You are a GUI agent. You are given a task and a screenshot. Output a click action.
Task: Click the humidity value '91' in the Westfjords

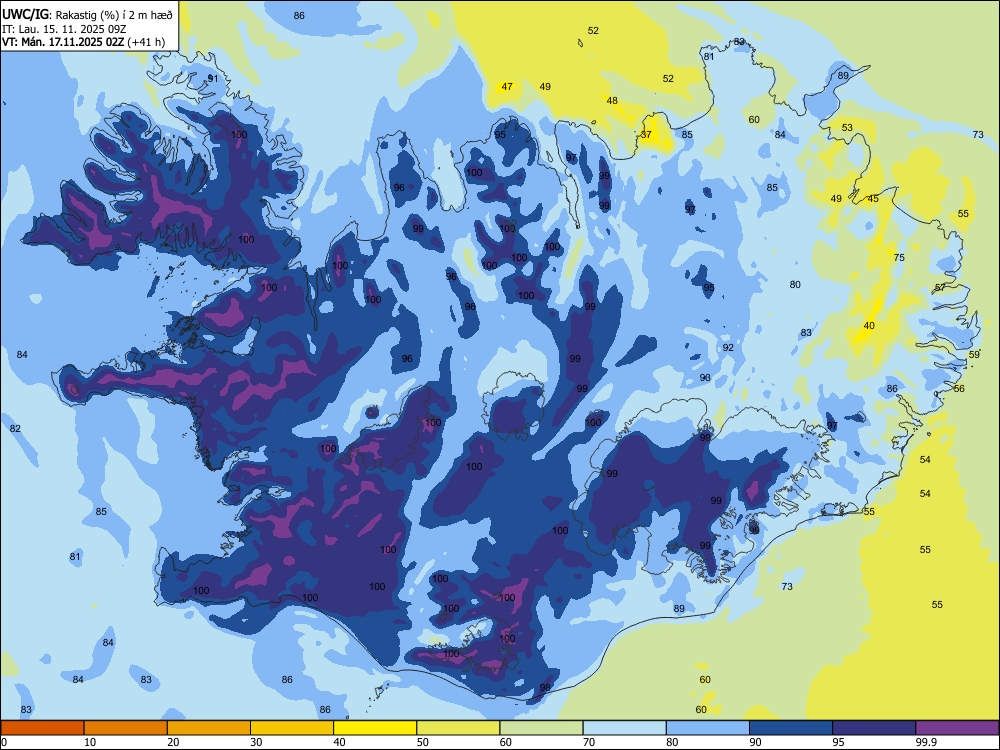(213, 78)
